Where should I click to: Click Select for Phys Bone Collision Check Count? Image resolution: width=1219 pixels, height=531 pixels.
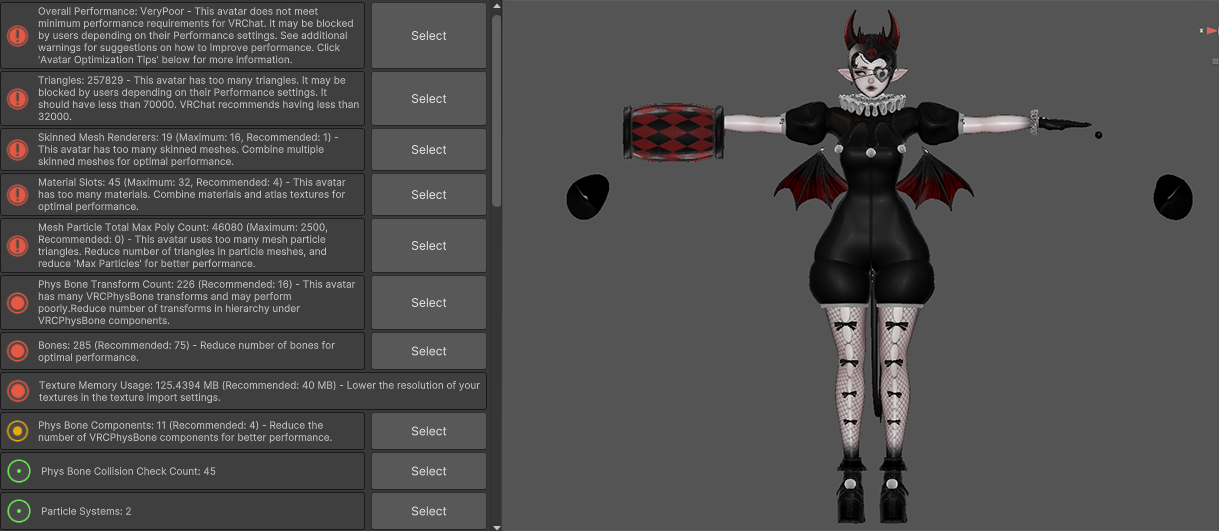coord(429,471)
